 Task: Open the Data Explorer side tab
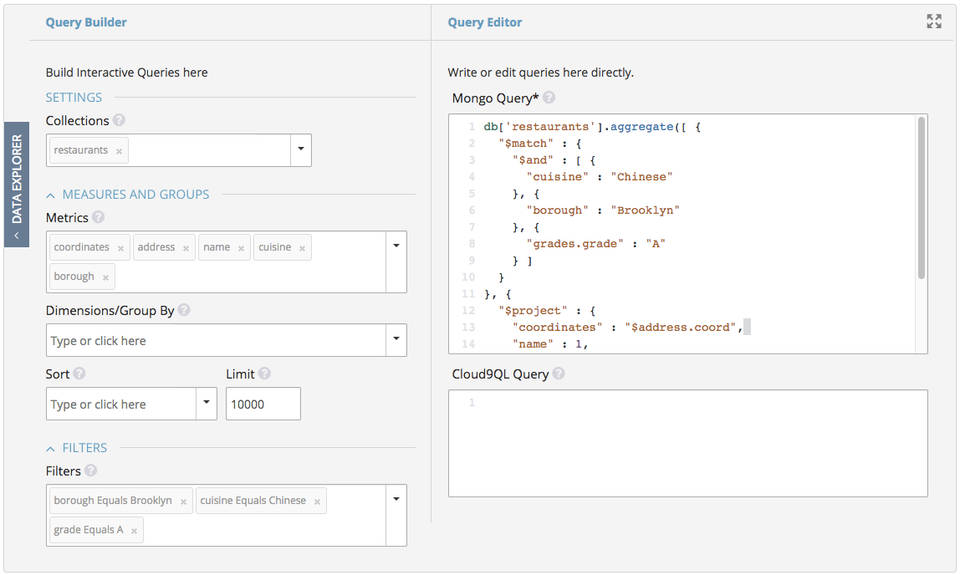[x=16, y=184]
